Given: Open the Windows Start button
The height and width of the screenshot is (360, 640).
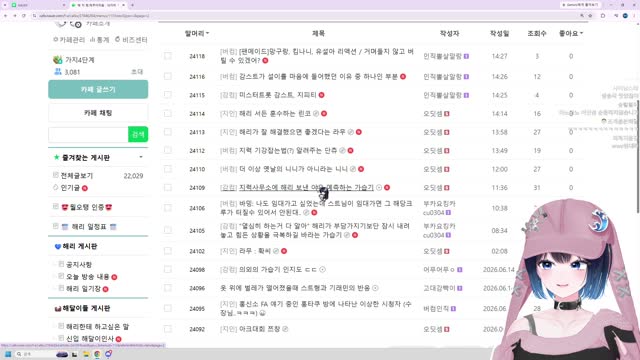Looking at the screenshot, I should pyautogui.click(x=8, y=354).
